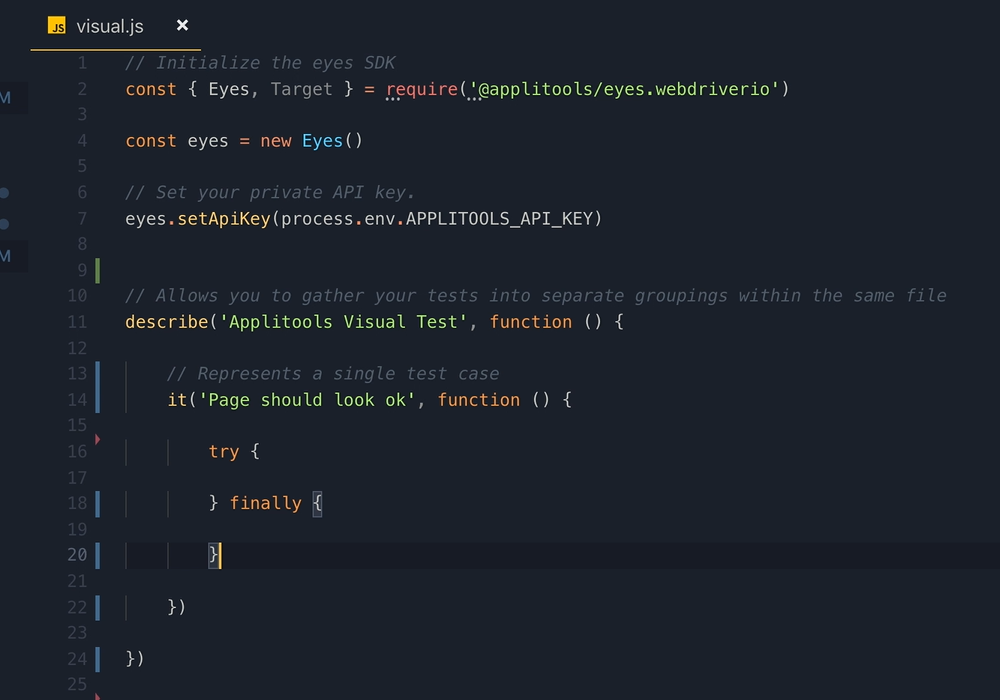Select the visual.js editor tab
The width and height of the screenshot is (1000, 700).
[x=110, y=26]
